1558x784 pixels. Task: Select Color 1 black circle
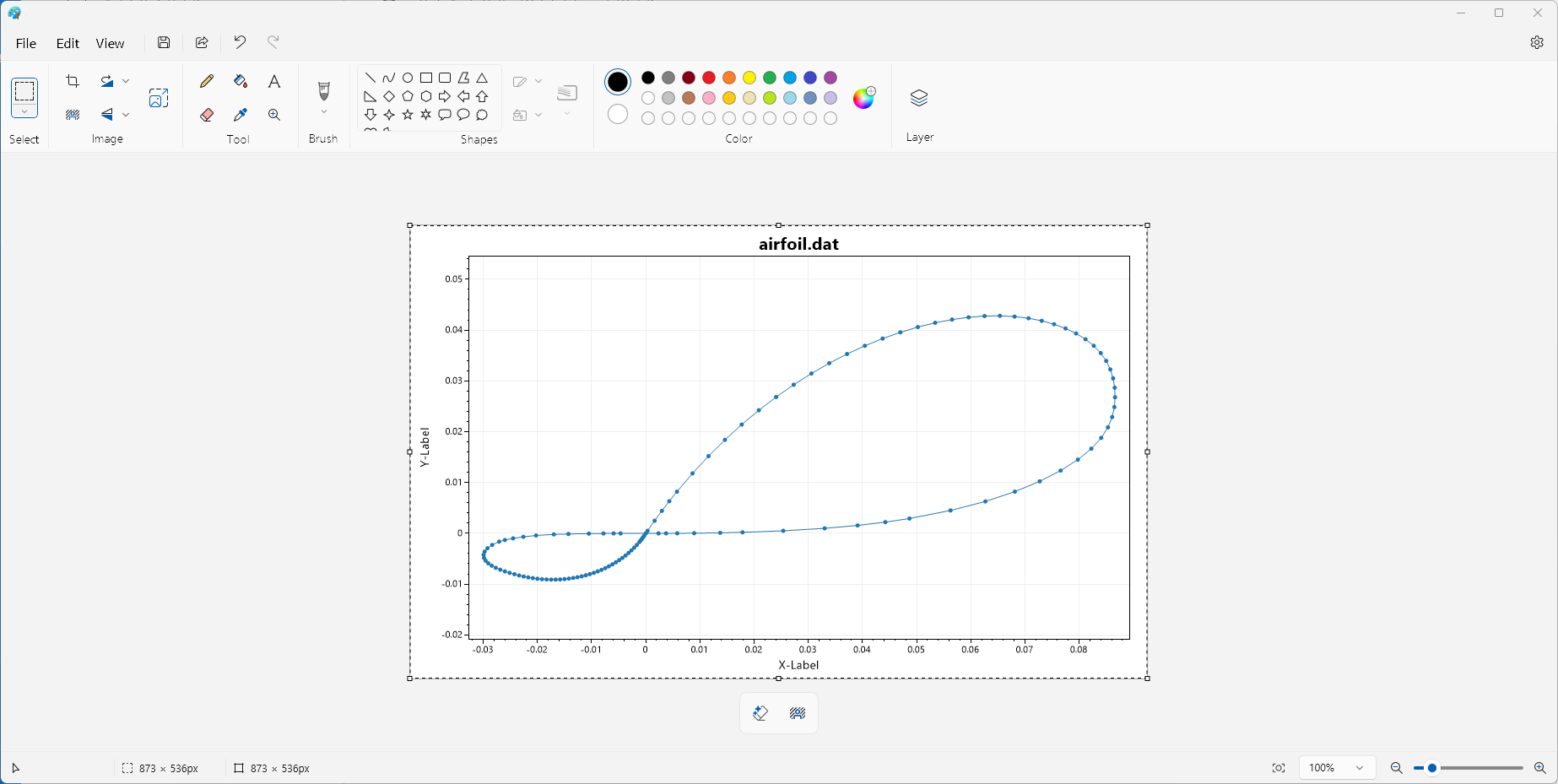(x=618, y=82)
